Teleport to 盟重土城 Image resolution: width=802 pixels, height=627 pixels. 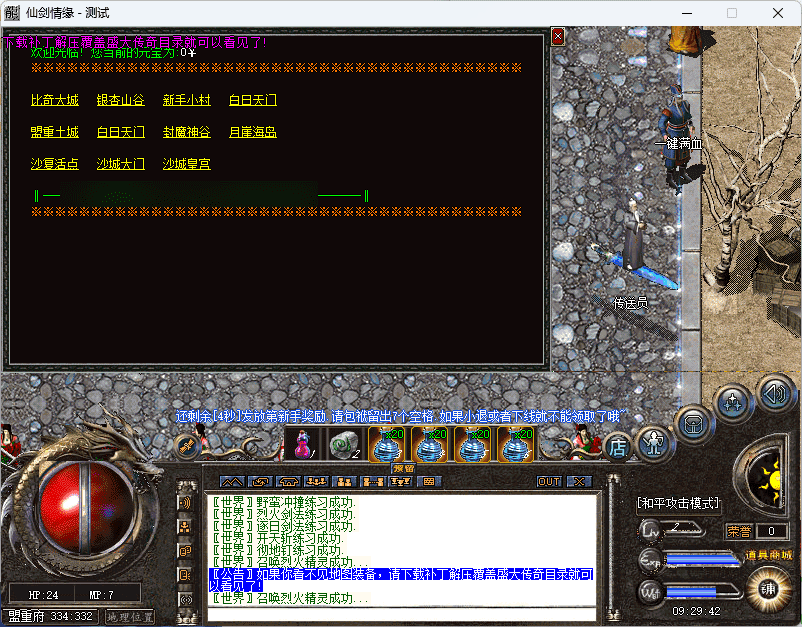55,132
